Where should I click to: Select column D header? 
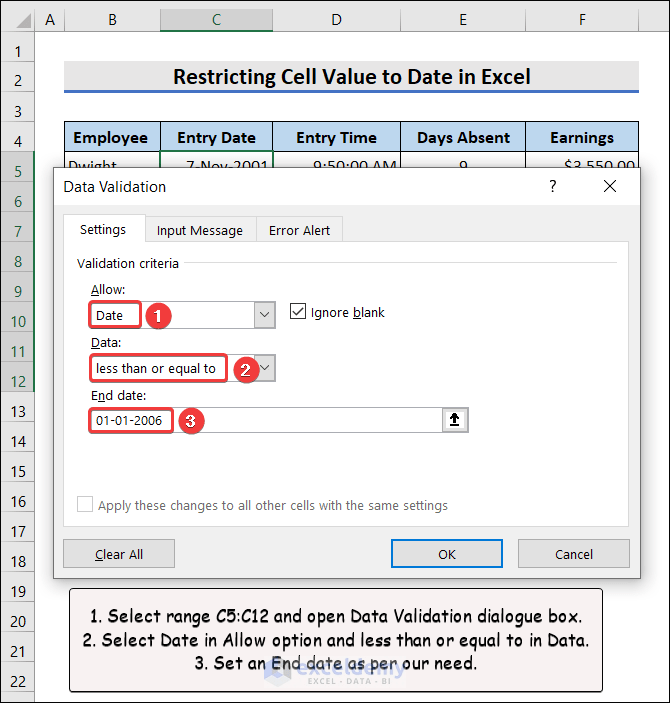pyautogui.click(x=336, y=20)
